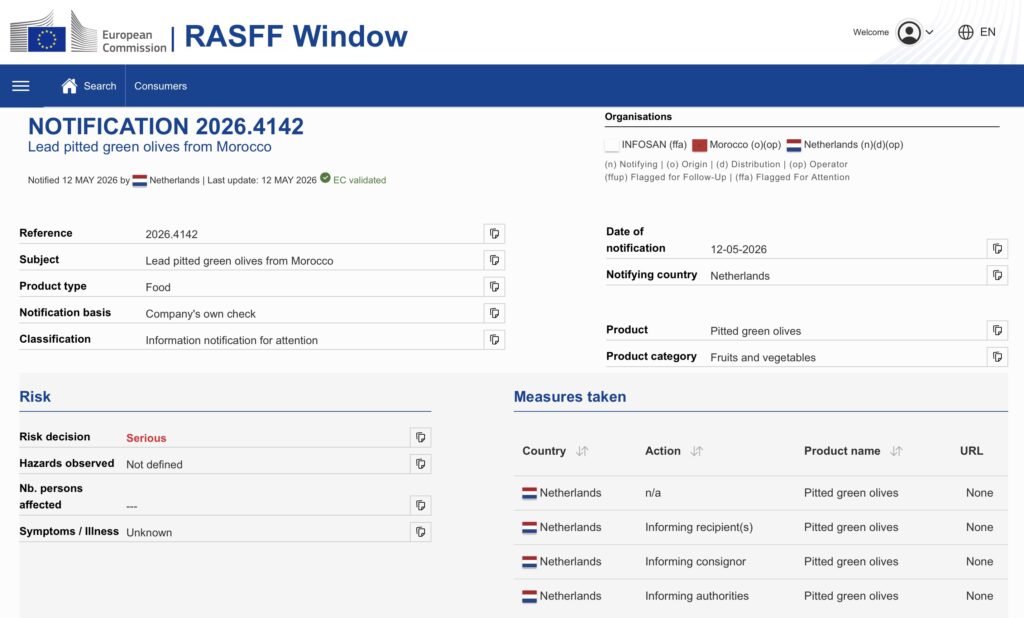Click the RASFF Window title
The height and width of the screenshot is (618, 1024).
point(296,36)
